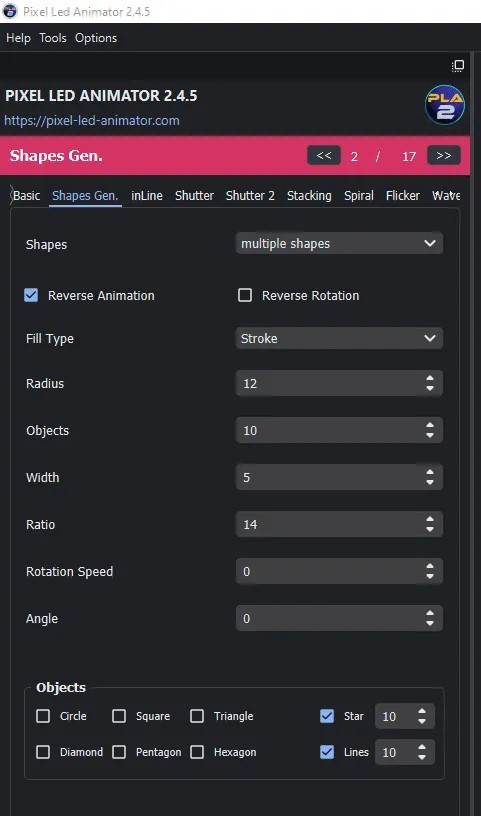Switch to the Basic tab
This screenshot has height=816, width=481.
click(27, 196)
